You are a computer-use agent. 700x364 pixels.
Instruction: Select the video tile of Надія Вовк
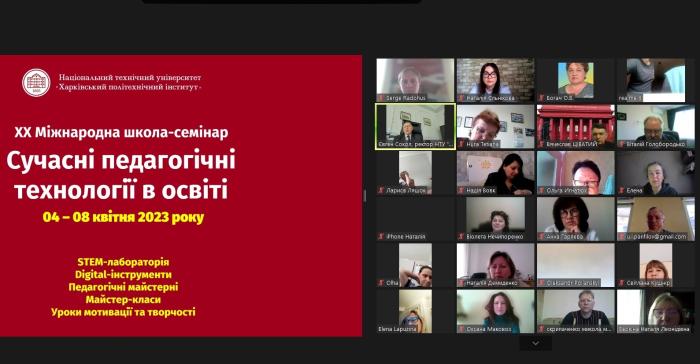click(x=496, y=173)
